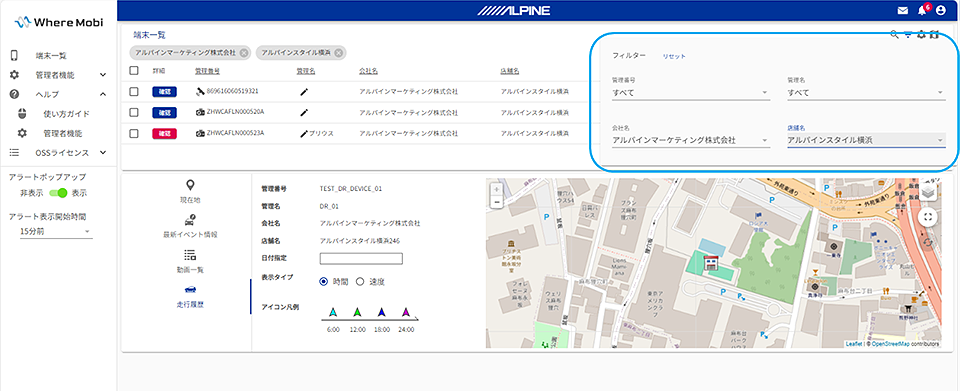Viewport: 960px width, 391px height.
Task: Click the pencil edit icon for ZHWCAFLN000520A
Action: click(304, 113)
